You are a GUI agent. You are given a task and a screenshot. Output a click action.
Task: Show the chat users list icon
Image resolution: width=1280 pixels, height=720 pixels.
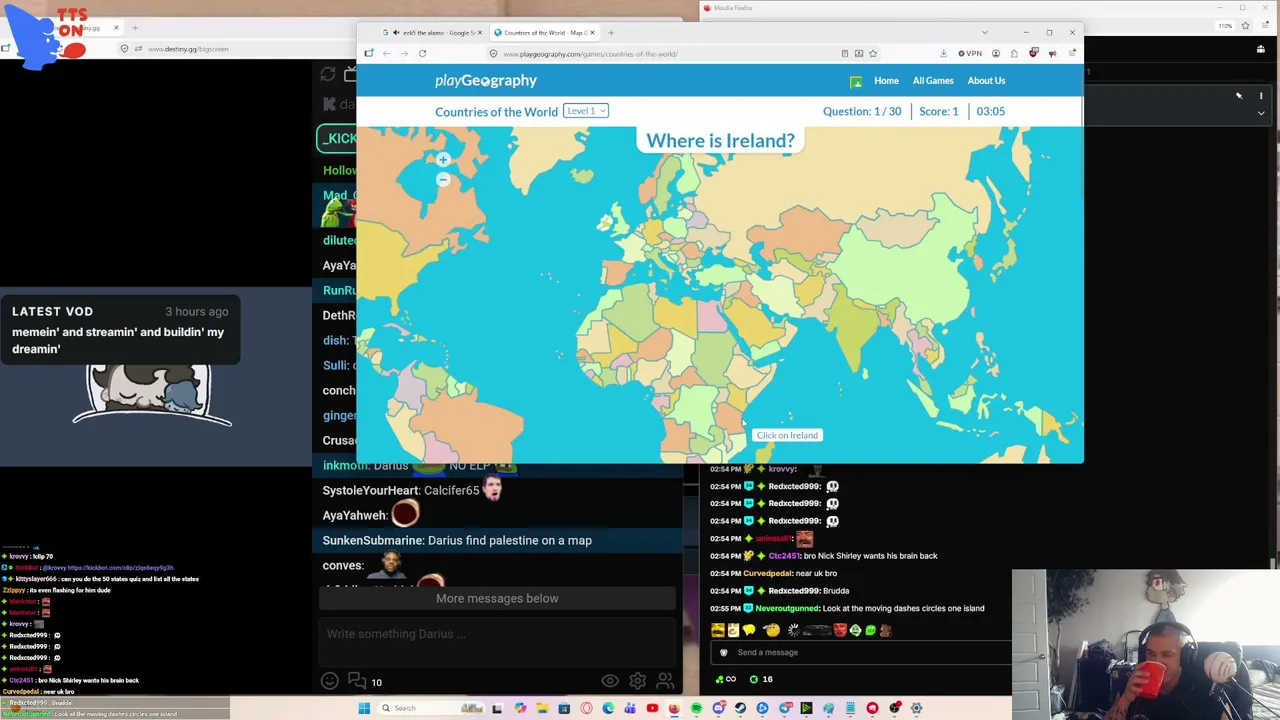click(665, 682)
